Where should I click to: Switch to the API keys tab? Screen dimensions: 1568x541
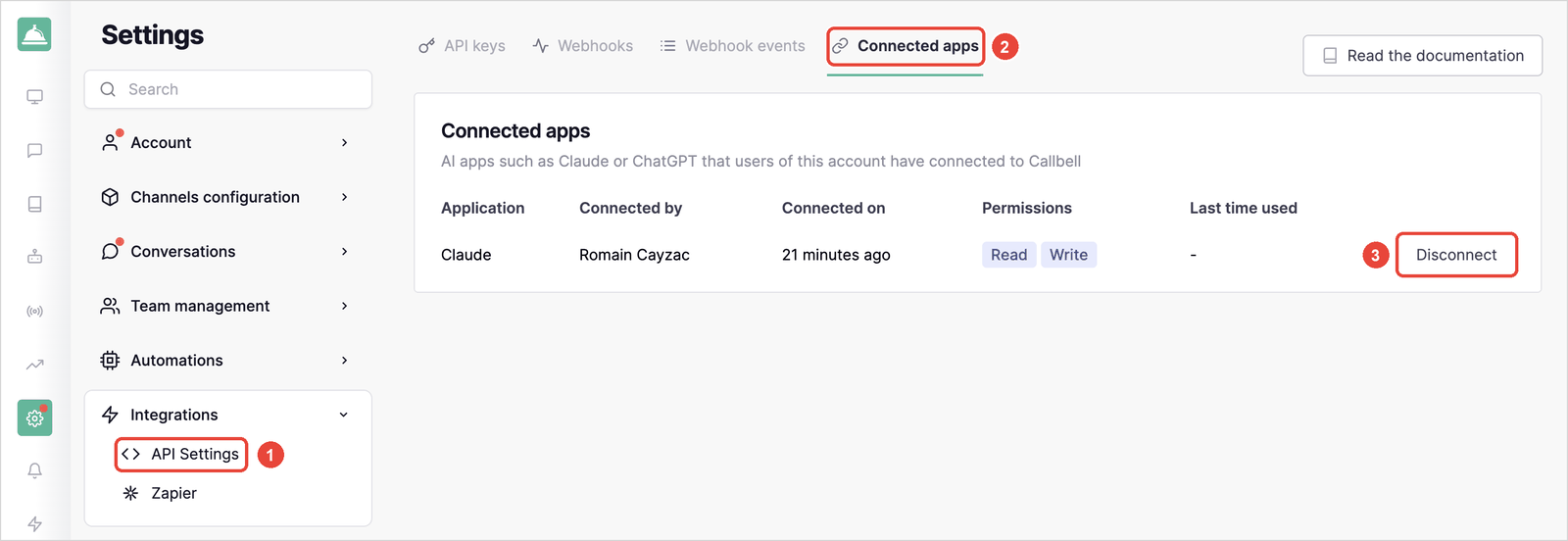[x=462, y=46]
